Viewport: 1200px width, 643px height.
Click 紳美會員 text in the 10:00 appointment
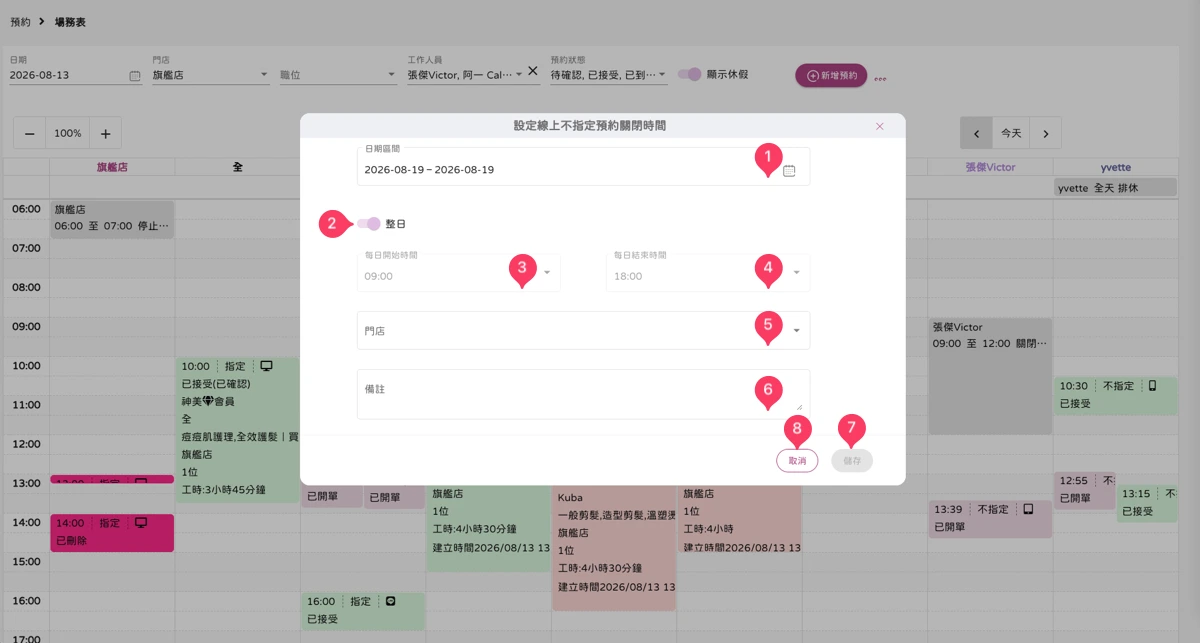point(208,402)
